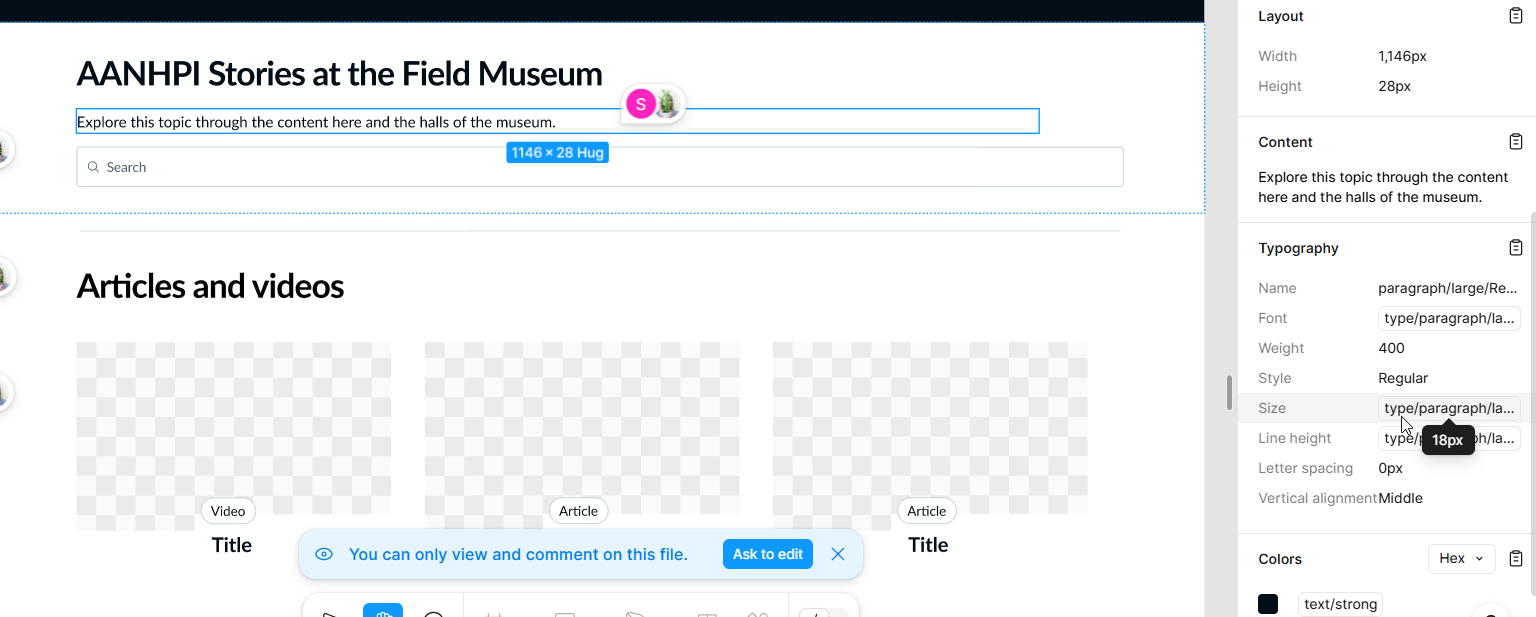The height and width of the screenshot is (617, 1536).
Task: Click into the Search input field
Action: [600, 167]
